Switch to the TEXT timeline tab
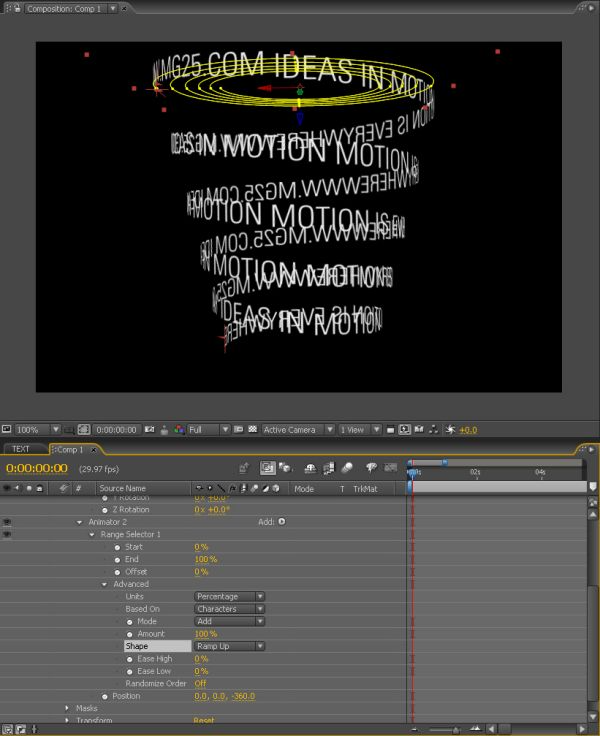Image resolution: width=600 pixels, height=736 pixels. pos(22,449)
